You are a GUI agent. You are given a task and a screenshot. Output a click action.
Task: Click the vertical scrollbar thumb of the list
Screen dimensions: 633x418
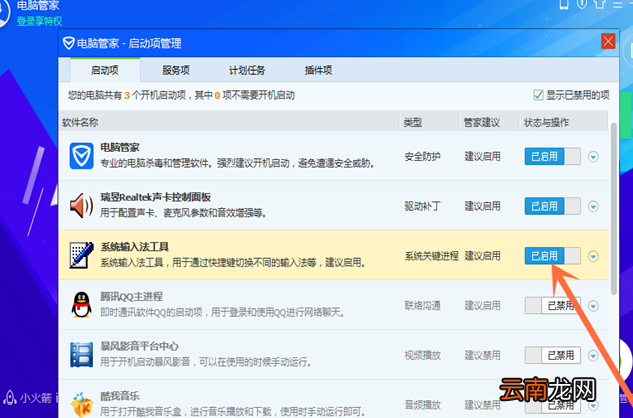click(614, 208)
